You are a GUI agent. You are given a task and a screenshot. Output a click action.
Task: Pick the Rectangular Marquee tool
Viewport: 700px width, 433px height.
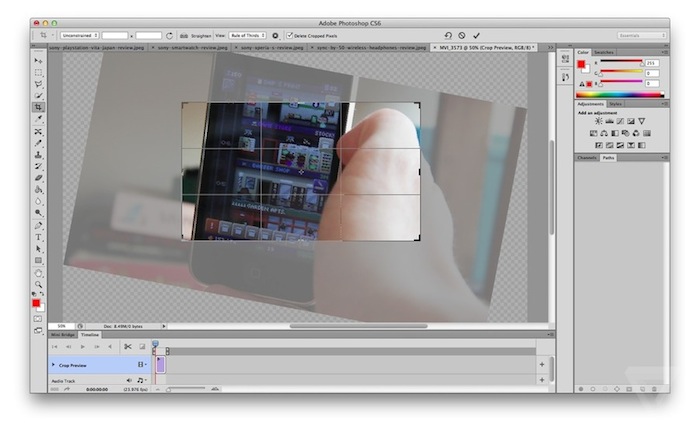(x=38, y=73)
